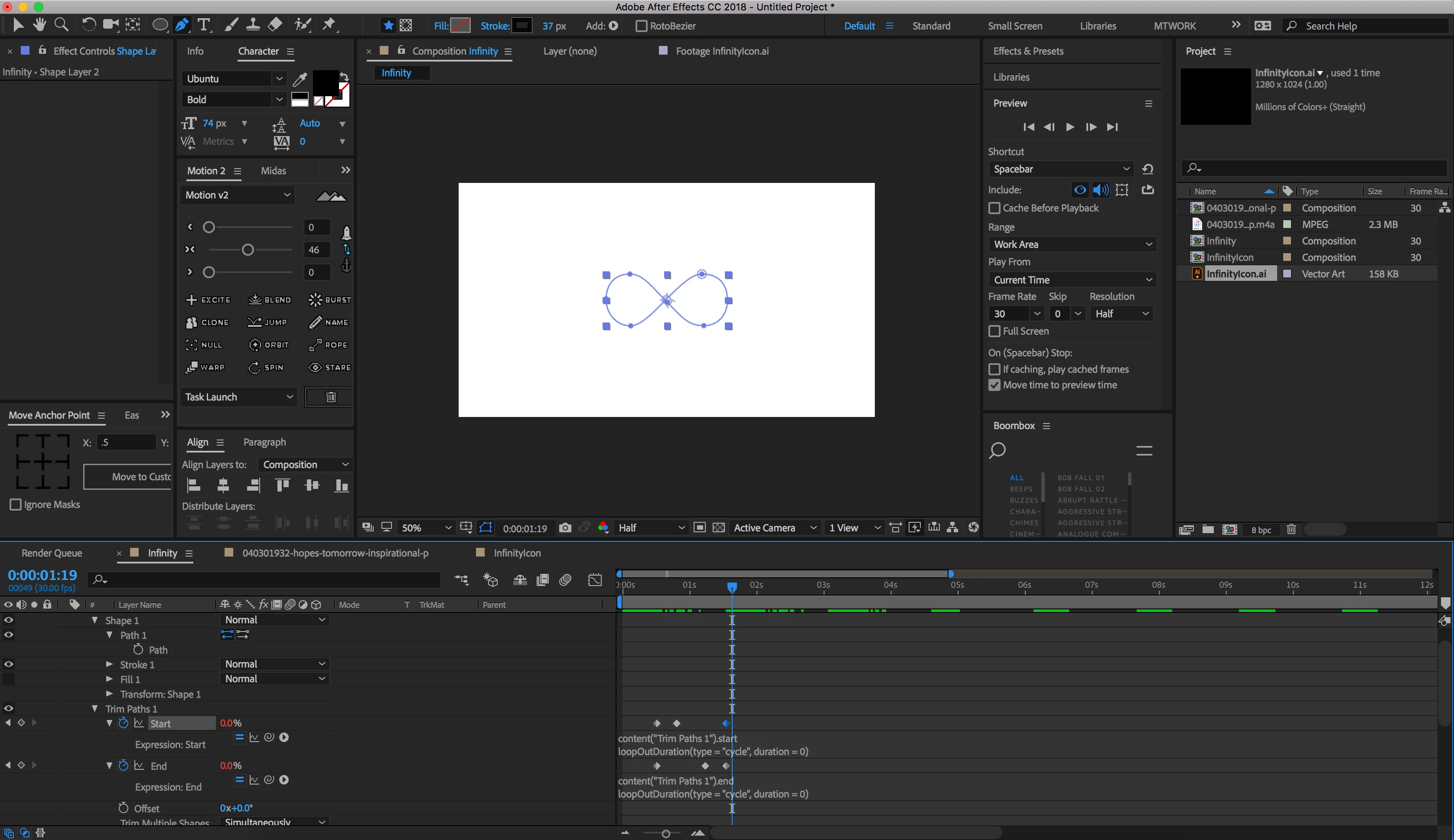Click the Boombox search magnifier
Screen dimensions: 1454x840
click(997, 450)
